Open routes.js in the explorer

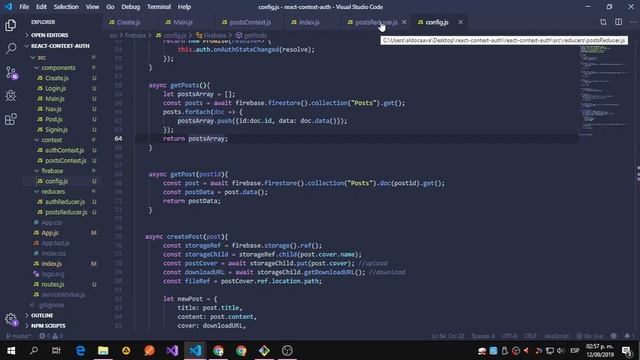point(61,284)
